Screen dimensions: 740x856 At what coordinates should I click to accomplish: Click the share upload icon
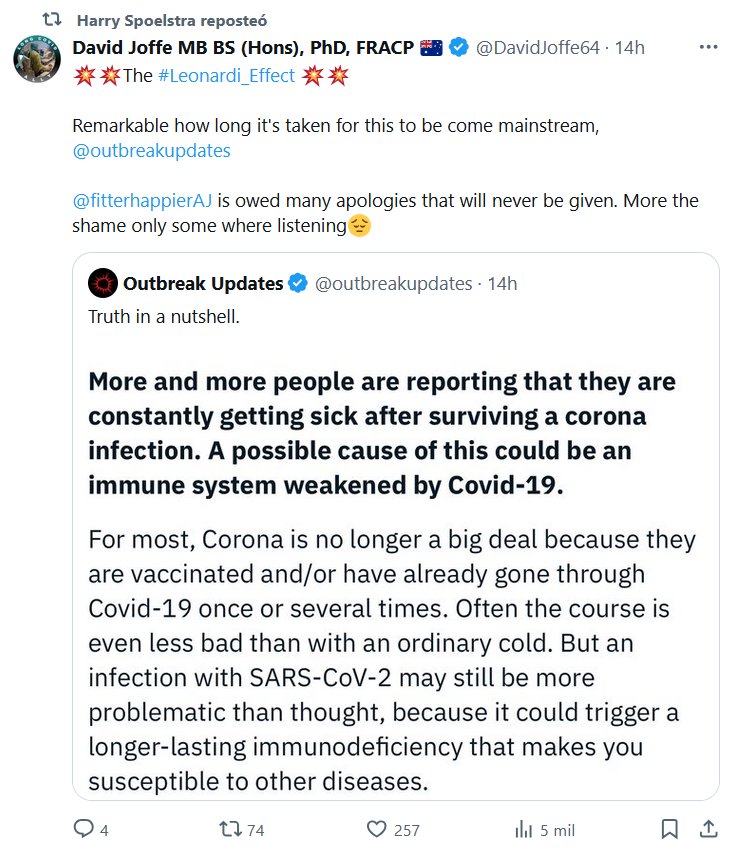(x=707, y=829)
